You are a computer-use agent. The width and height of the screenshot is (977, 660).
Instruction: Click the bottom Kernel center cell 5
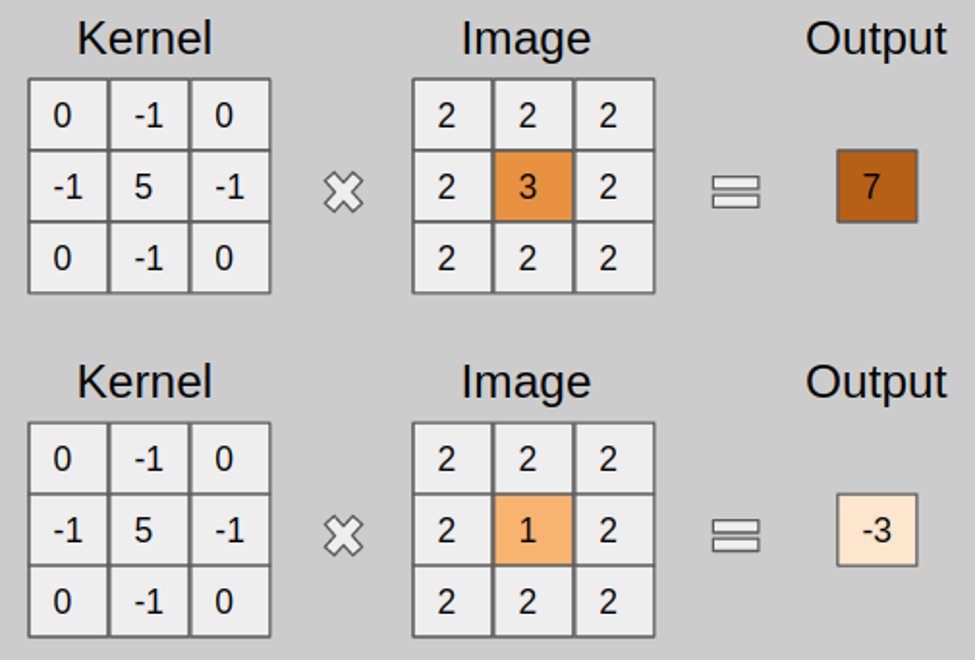[150, 530]
